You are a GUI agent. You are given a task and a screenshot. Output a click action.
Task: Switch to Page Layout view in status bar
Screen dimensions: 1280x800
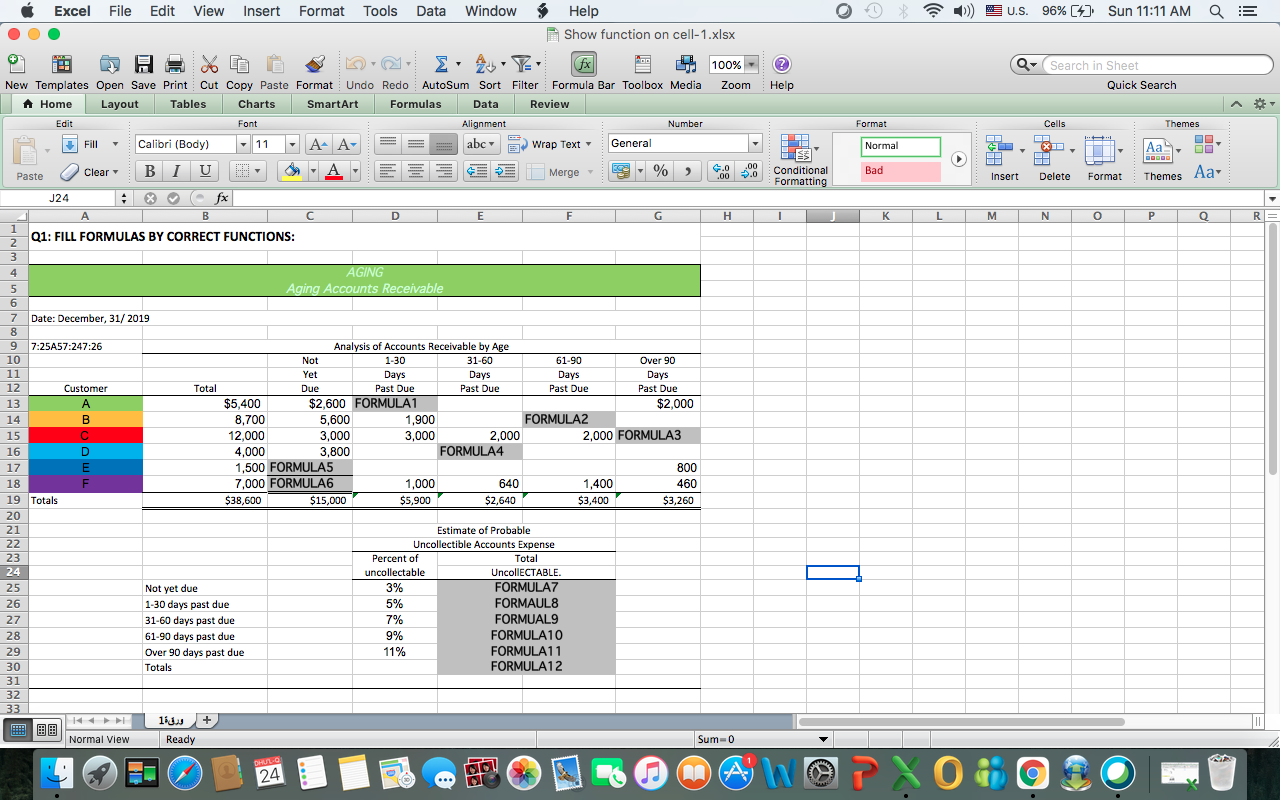pyautogui.click(x=45, y=730)
